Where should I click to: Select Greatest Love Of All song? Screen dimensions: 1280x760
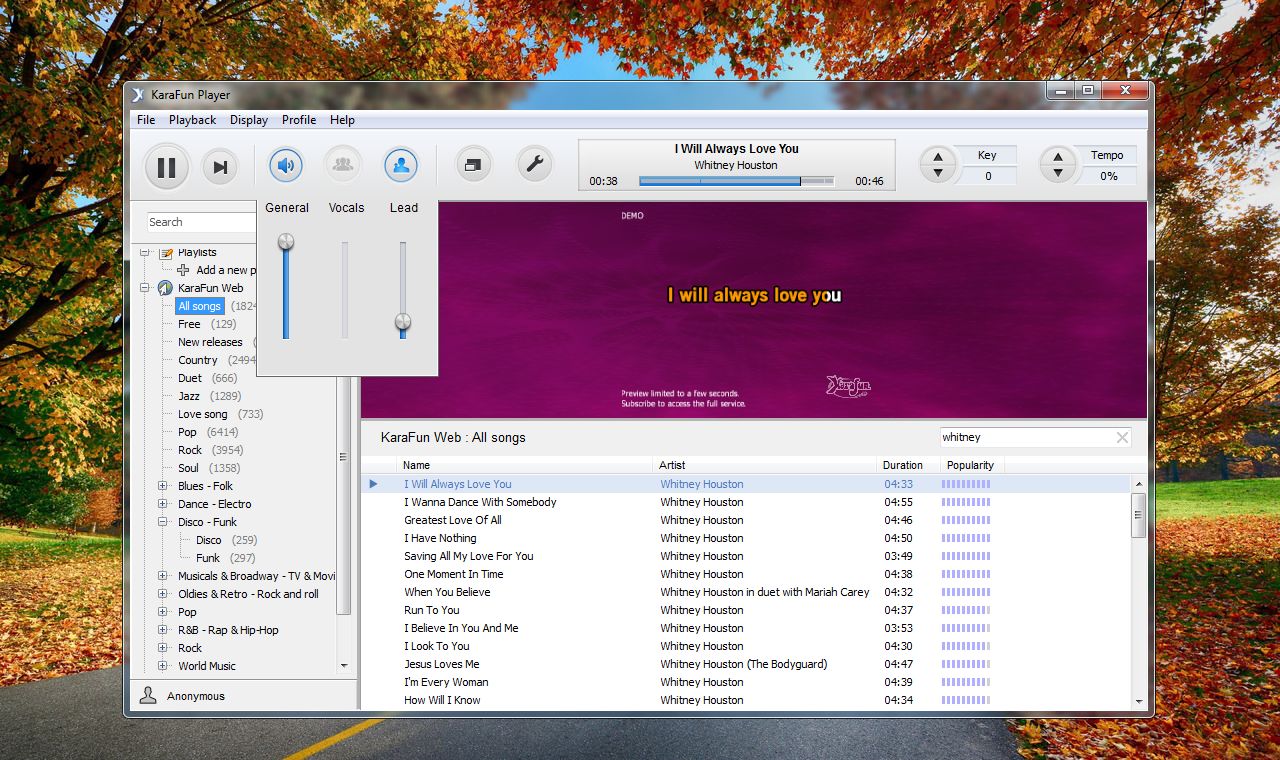[453, 520]
